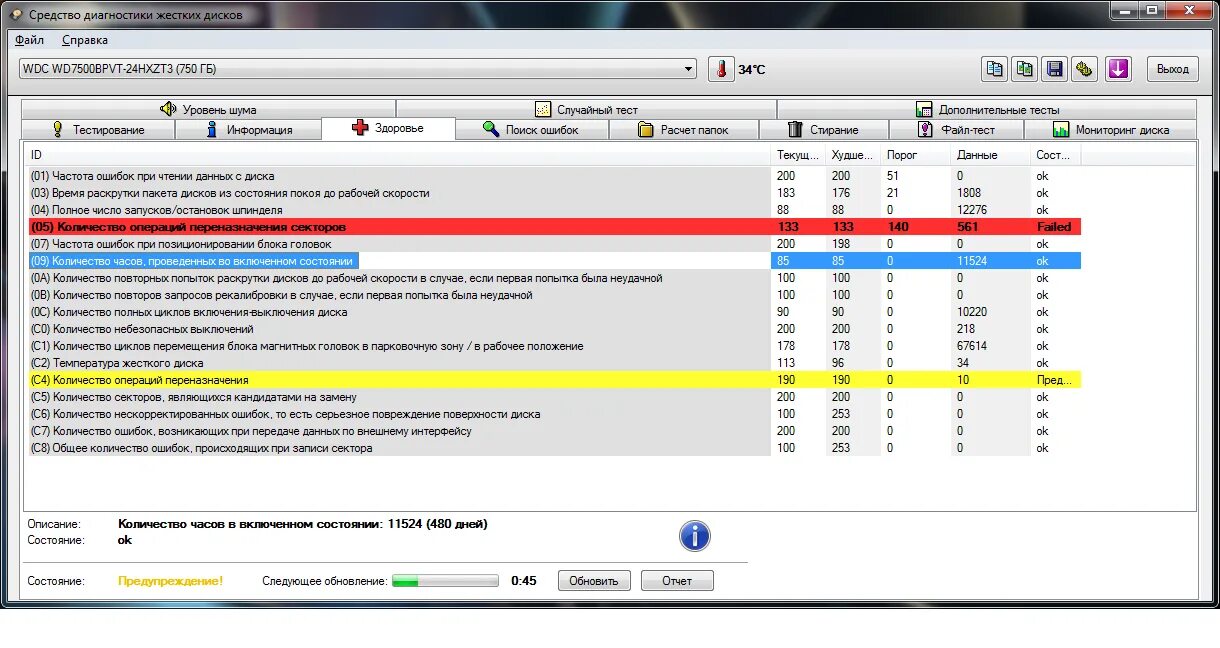Image resolution: width=1220 pixels, height=648 pixels.
Task: Select row (C2) Температура жесткого диска
Action: click(554, 363)
